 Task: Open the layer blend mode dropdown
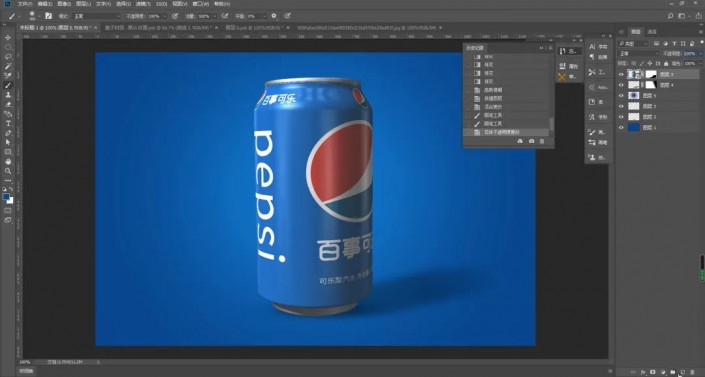638,54
